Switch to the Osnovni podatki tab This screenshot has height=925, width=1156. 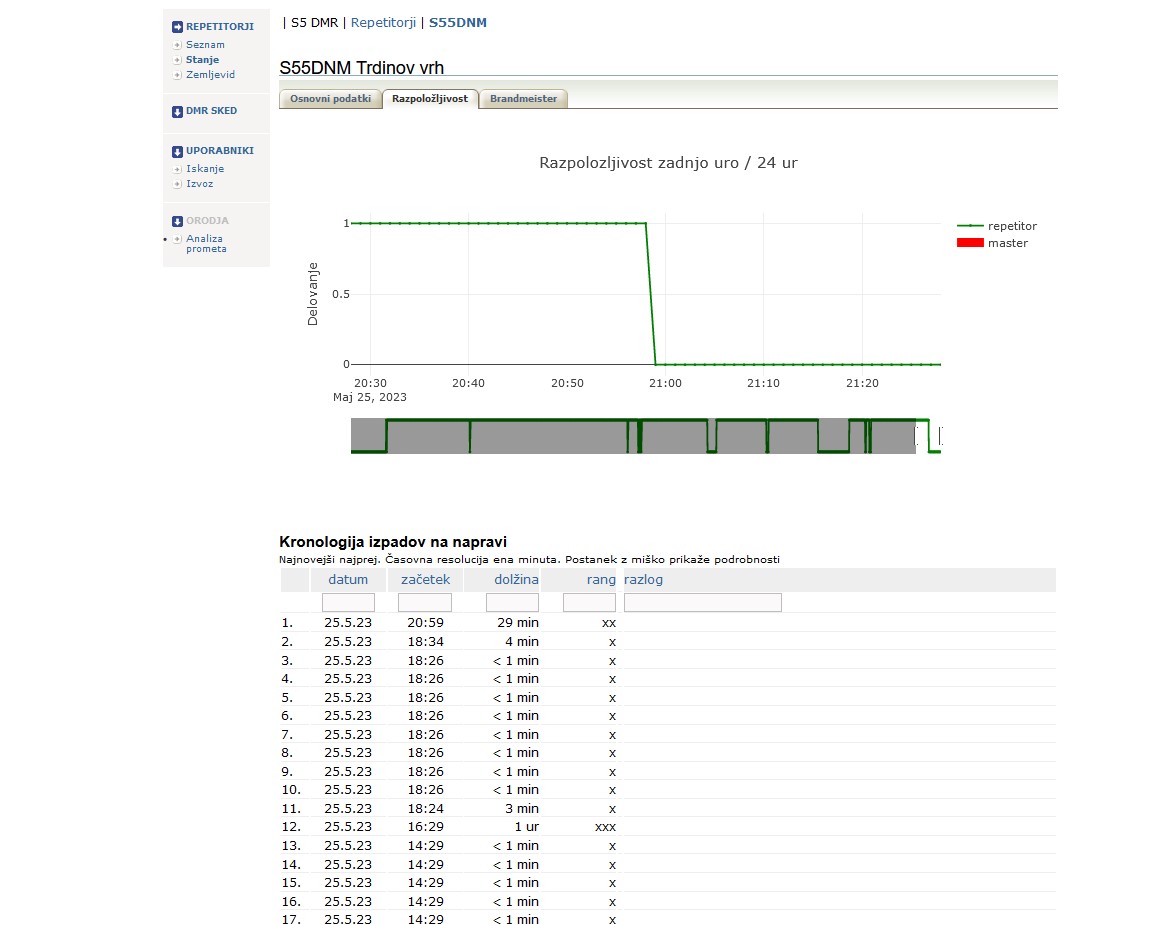tap(330, 99)
